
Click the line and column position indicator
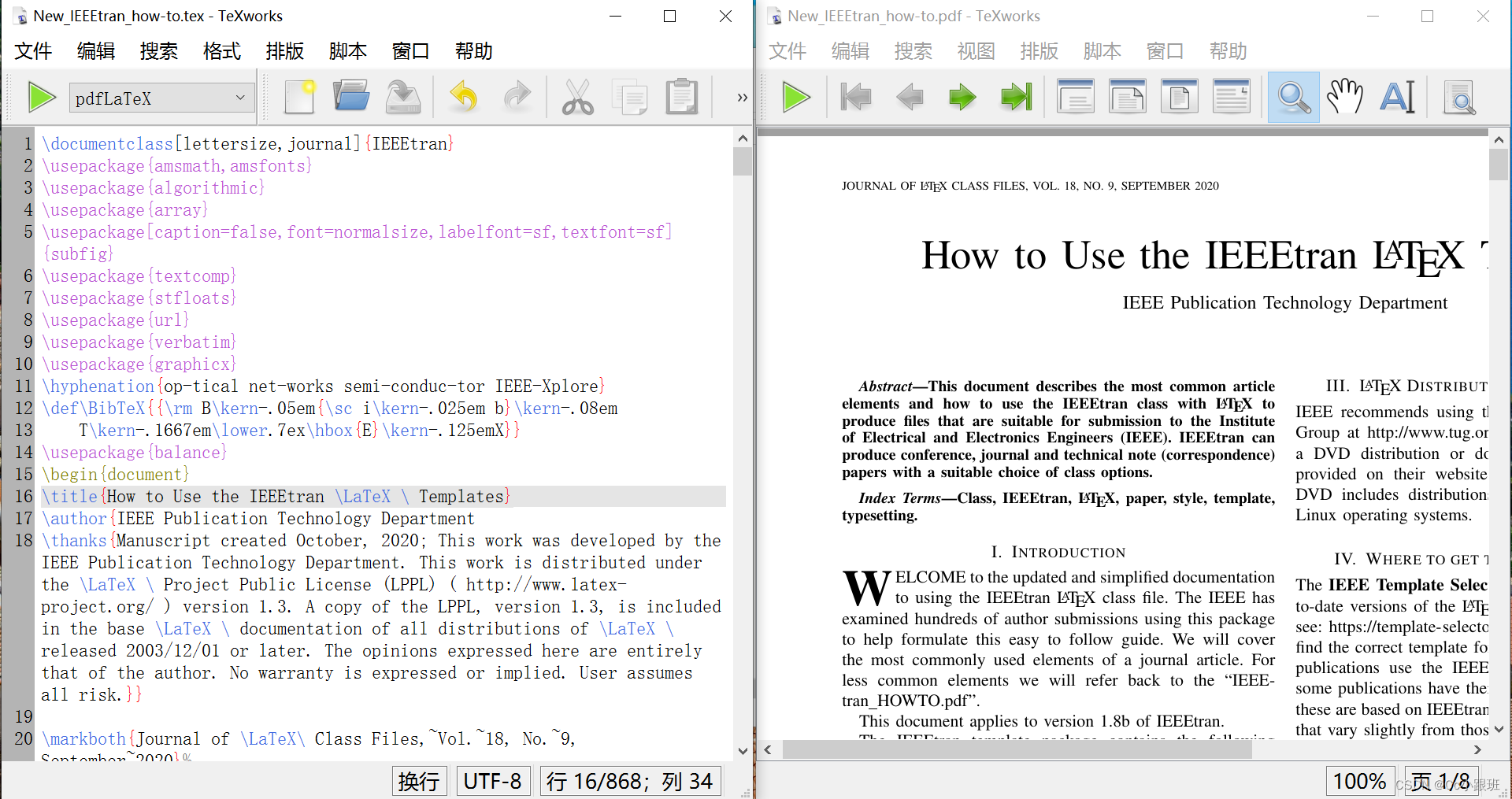coord(630,781)
